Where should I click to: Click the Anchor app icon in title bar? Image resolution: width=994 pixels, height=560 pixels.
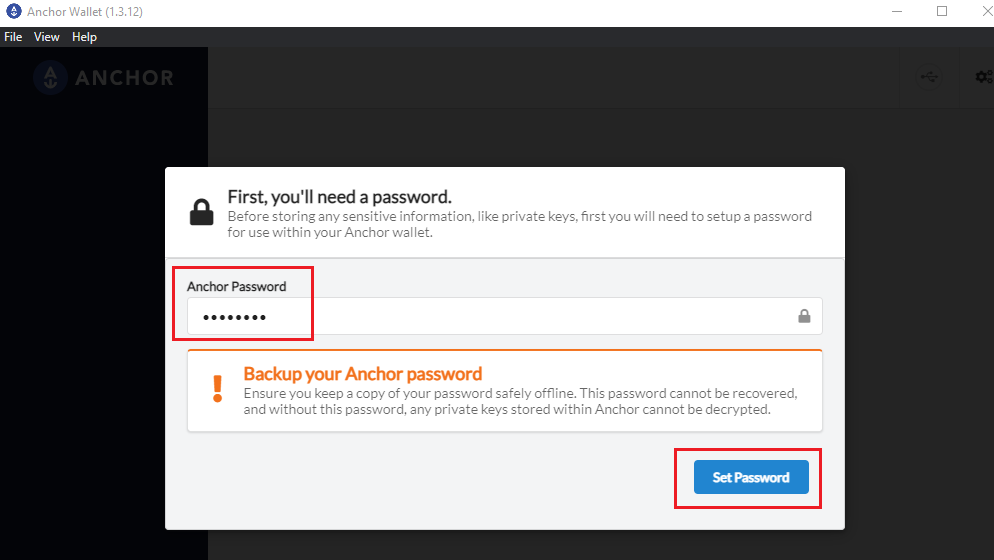(13, 11)
